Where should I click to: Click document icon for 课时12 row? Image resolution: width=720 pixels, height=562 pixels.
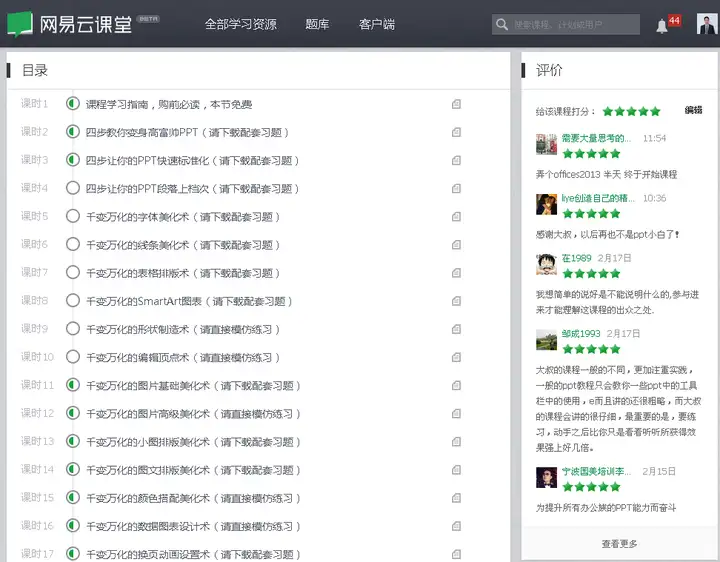tap(456, 413)
